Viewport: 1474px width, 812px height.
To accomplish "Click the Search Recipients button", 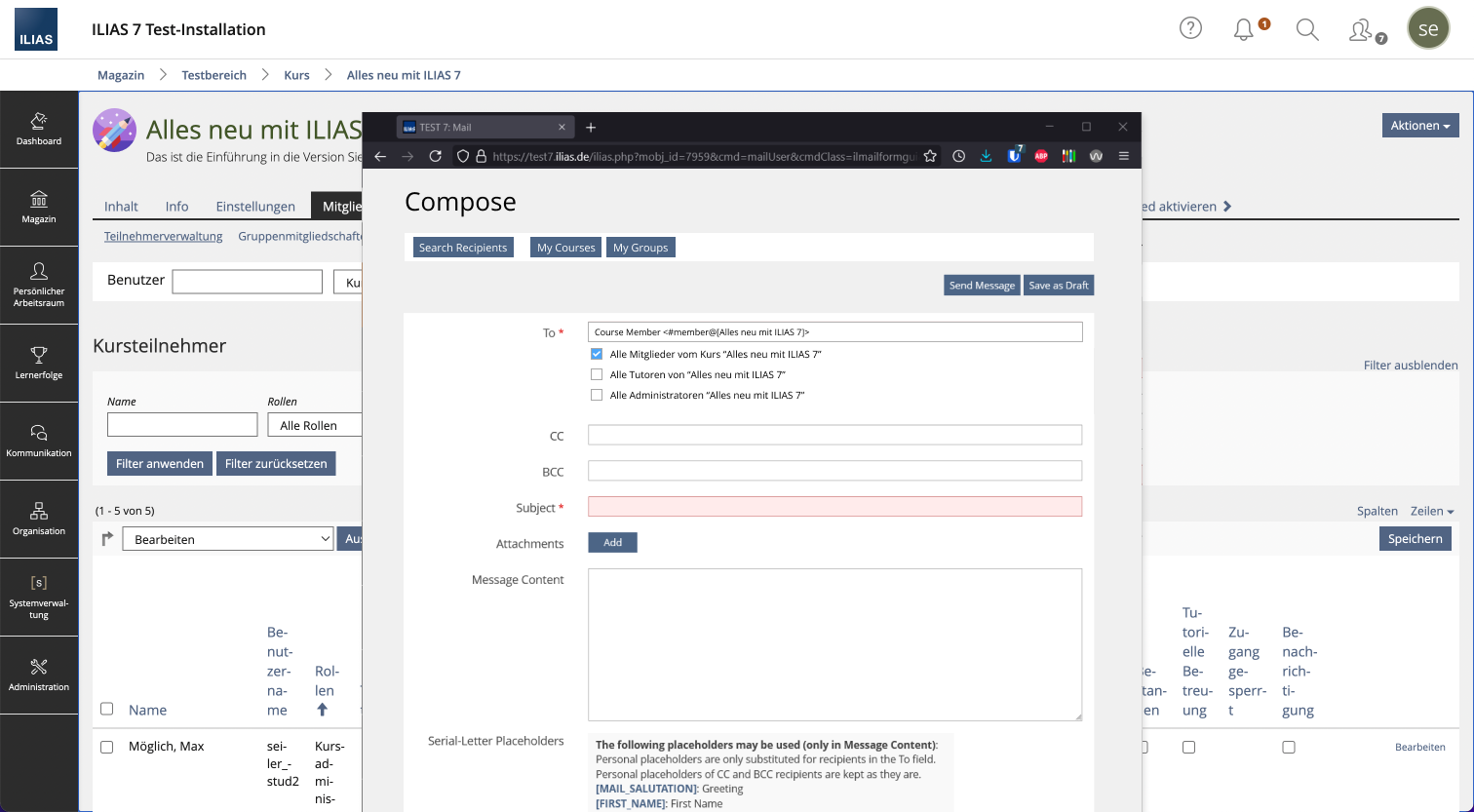I will click(463, 248).
